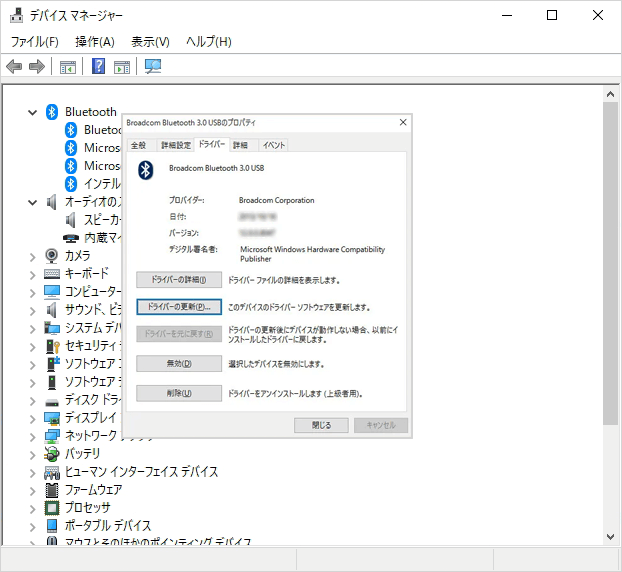
Task: Collapse the オーディオ tree node
Action: click(x=33, y=203)
